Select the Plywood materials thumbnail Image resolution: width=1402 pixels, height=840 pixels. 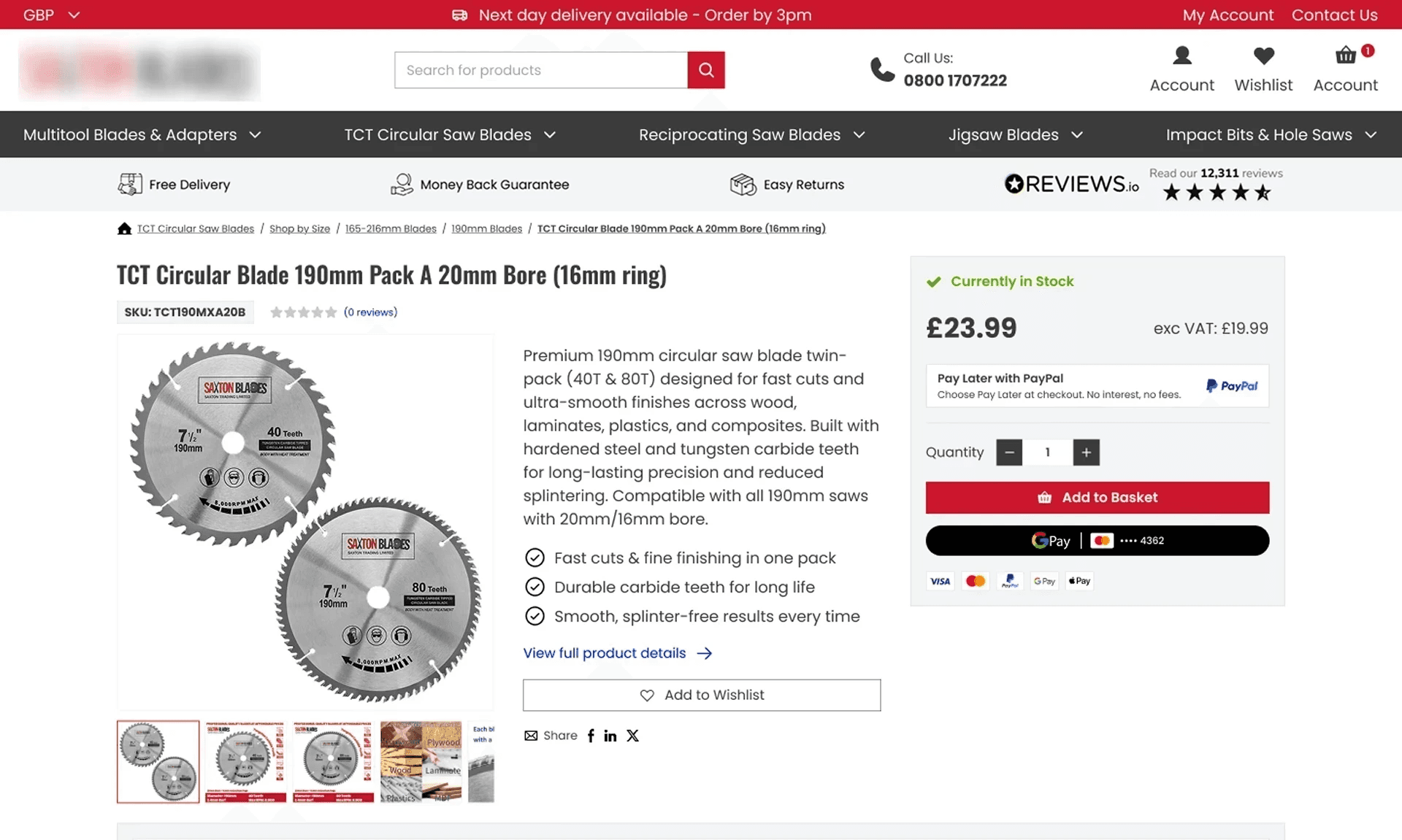421,762
